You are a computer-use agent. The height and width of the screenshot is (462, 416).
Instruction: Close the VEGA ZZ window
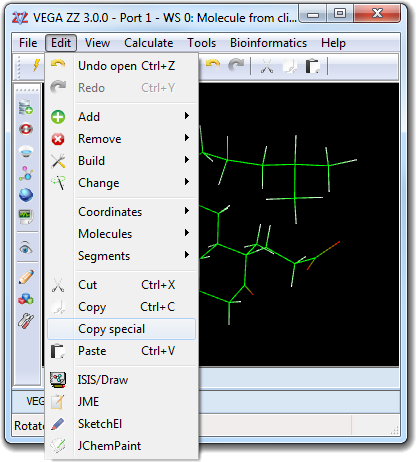point(377,14)
